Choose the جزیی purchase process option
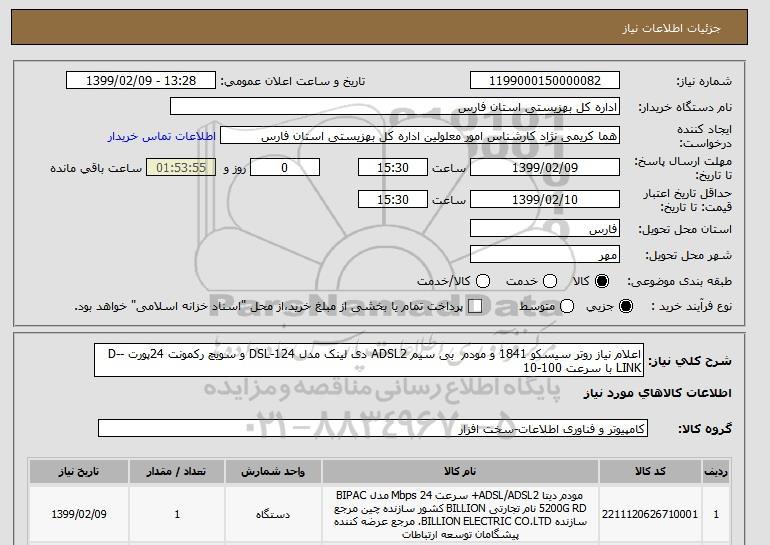Image resolution: width=770 pixels, height=545 pixels. point(626,306)
